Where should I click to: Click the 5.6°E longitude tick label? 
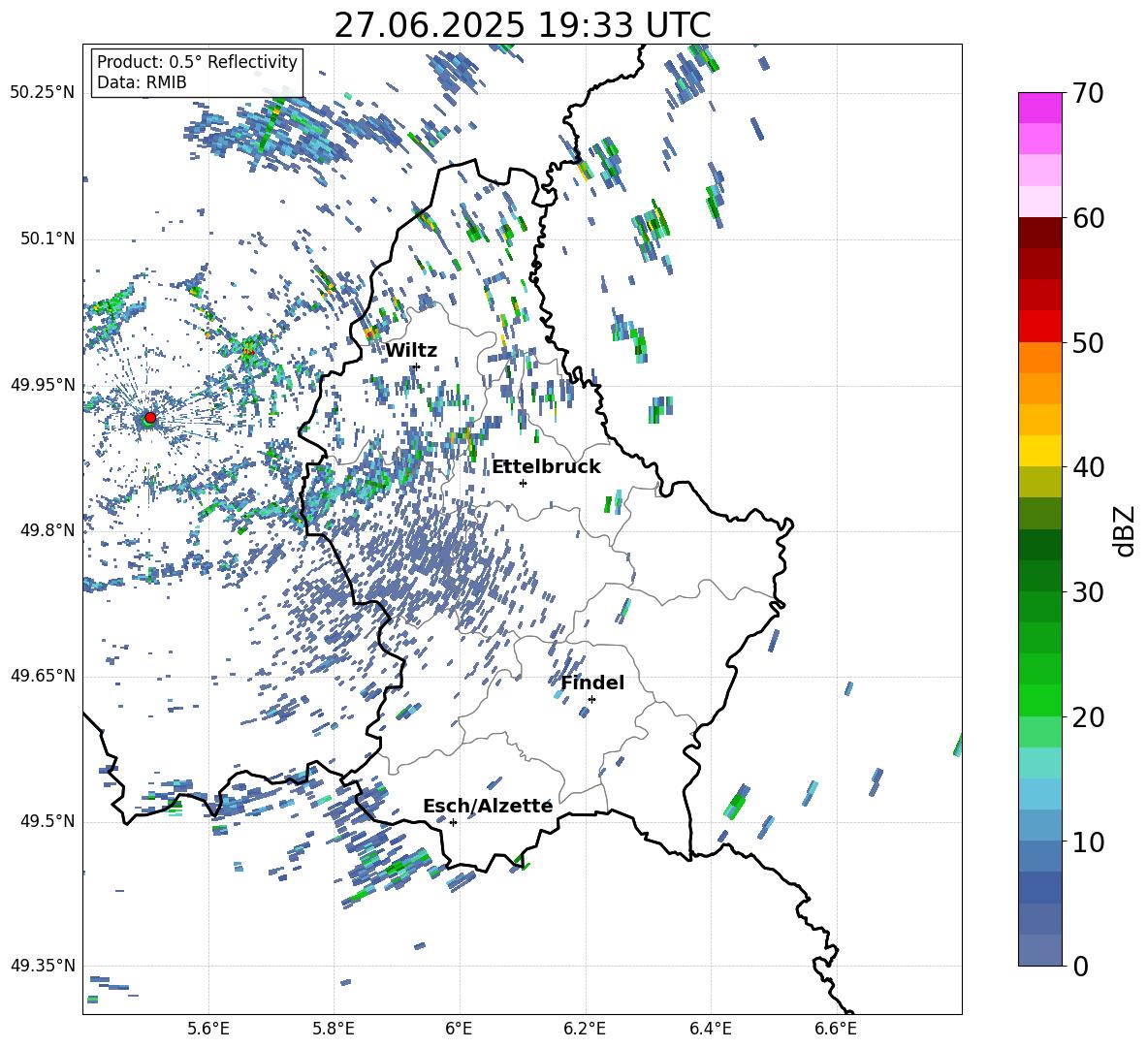pyautogui.click(x=208, y=1030)
